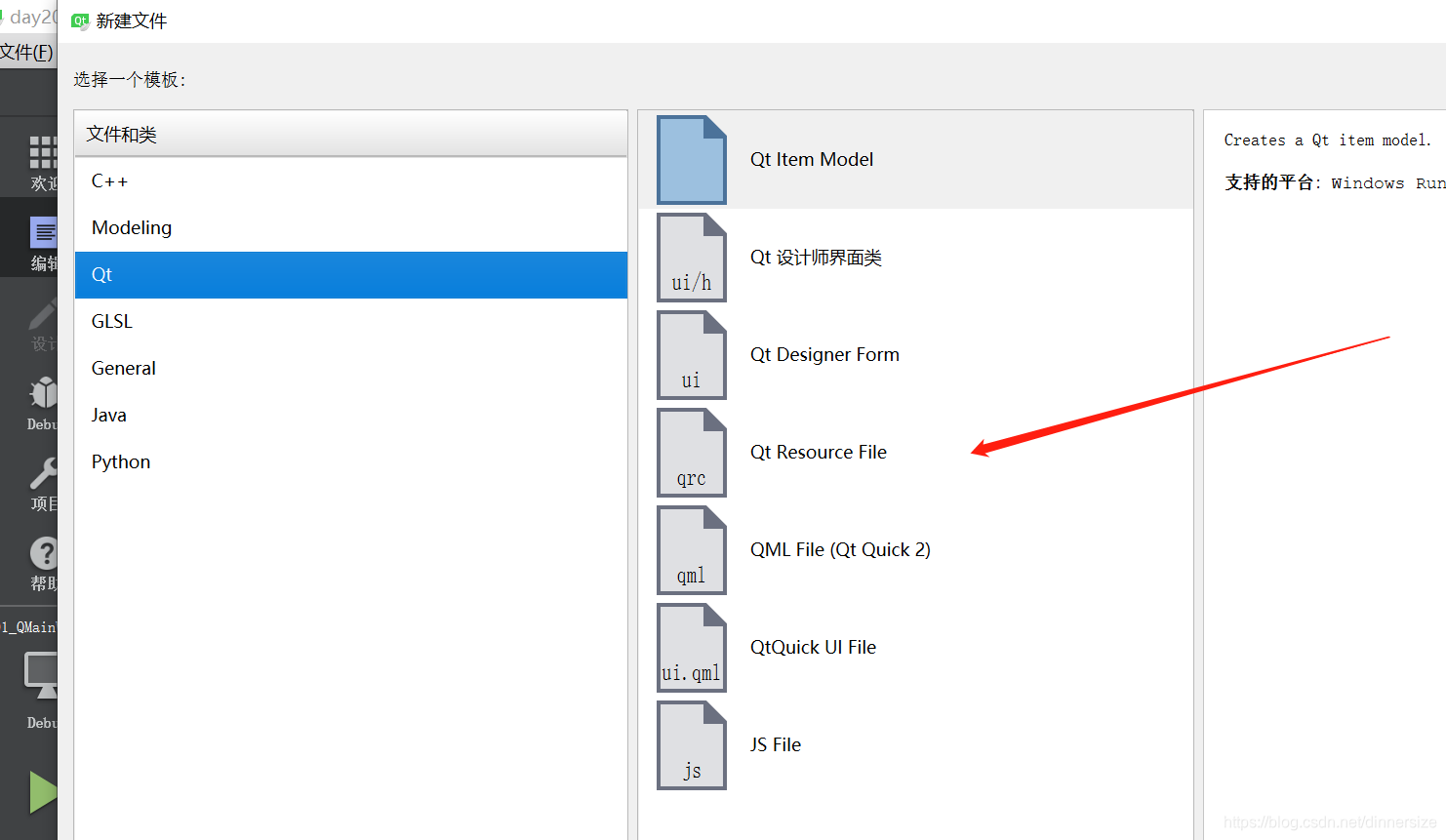
Task: Select the Python category
Action: [x=351, y=462]
